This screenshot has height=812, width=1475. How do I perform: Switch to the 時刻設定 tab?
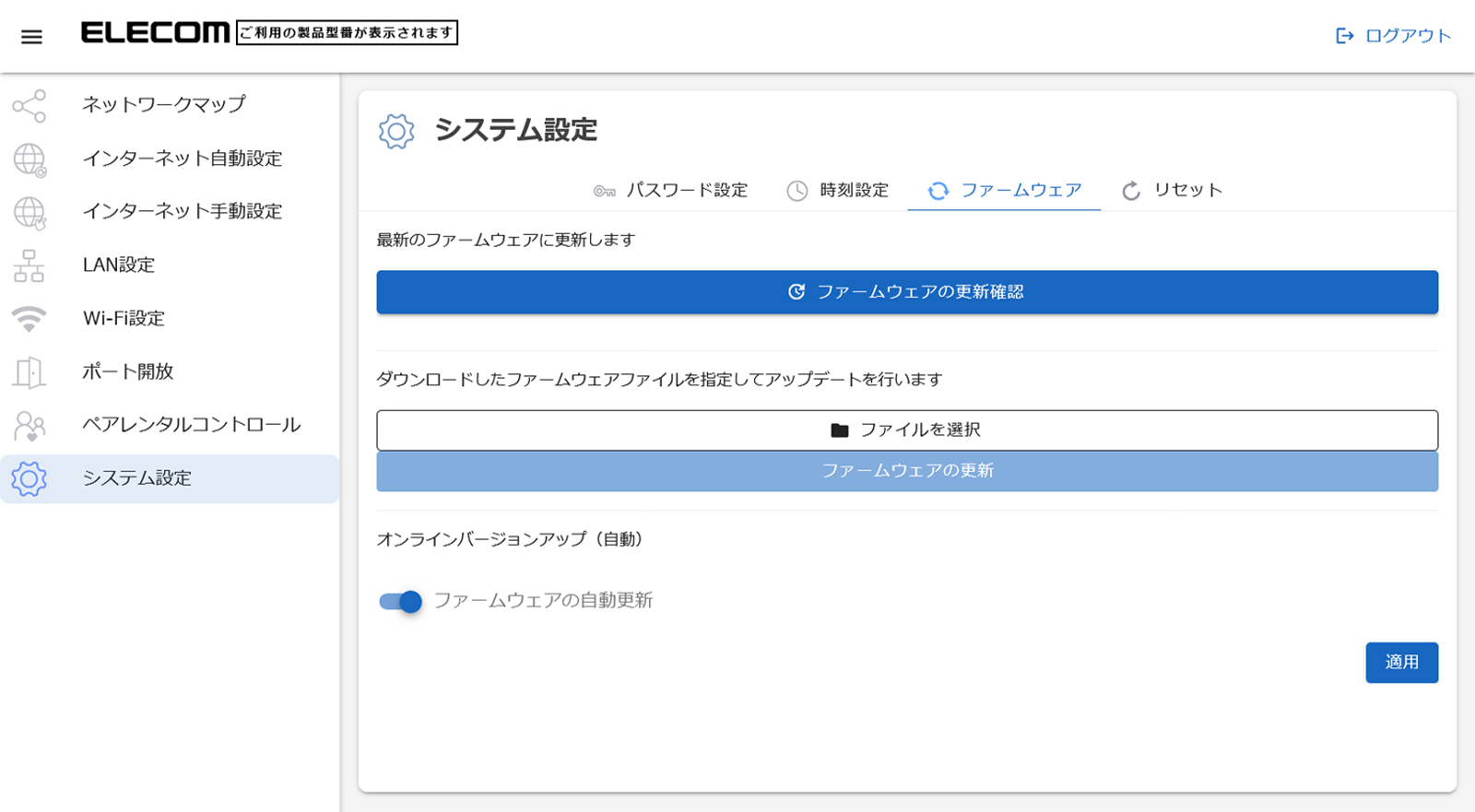pos(837,191)
